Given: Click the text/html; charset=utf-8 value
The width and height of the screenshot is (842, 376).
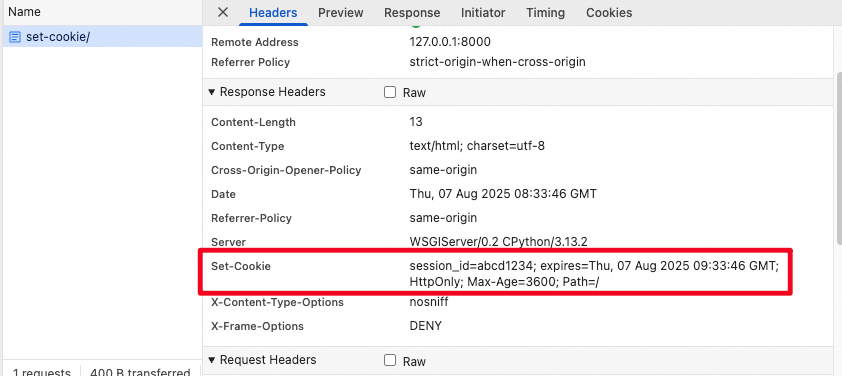Looking at the screenshot, I should pyautogui.click(x=477, y=146).
